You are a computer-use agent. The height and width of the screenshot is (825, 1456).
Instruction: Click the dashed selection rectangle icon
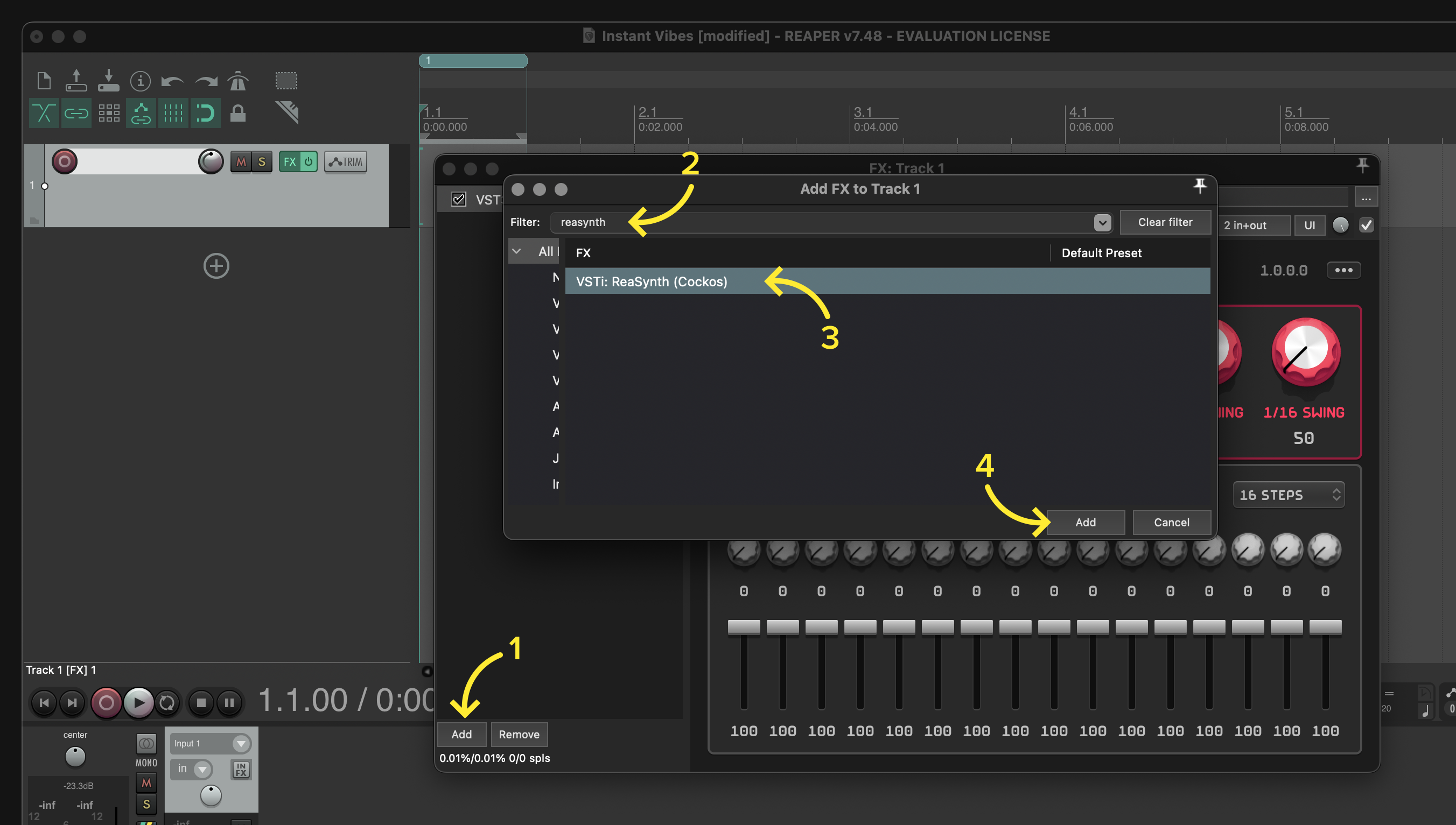[286, 81]
